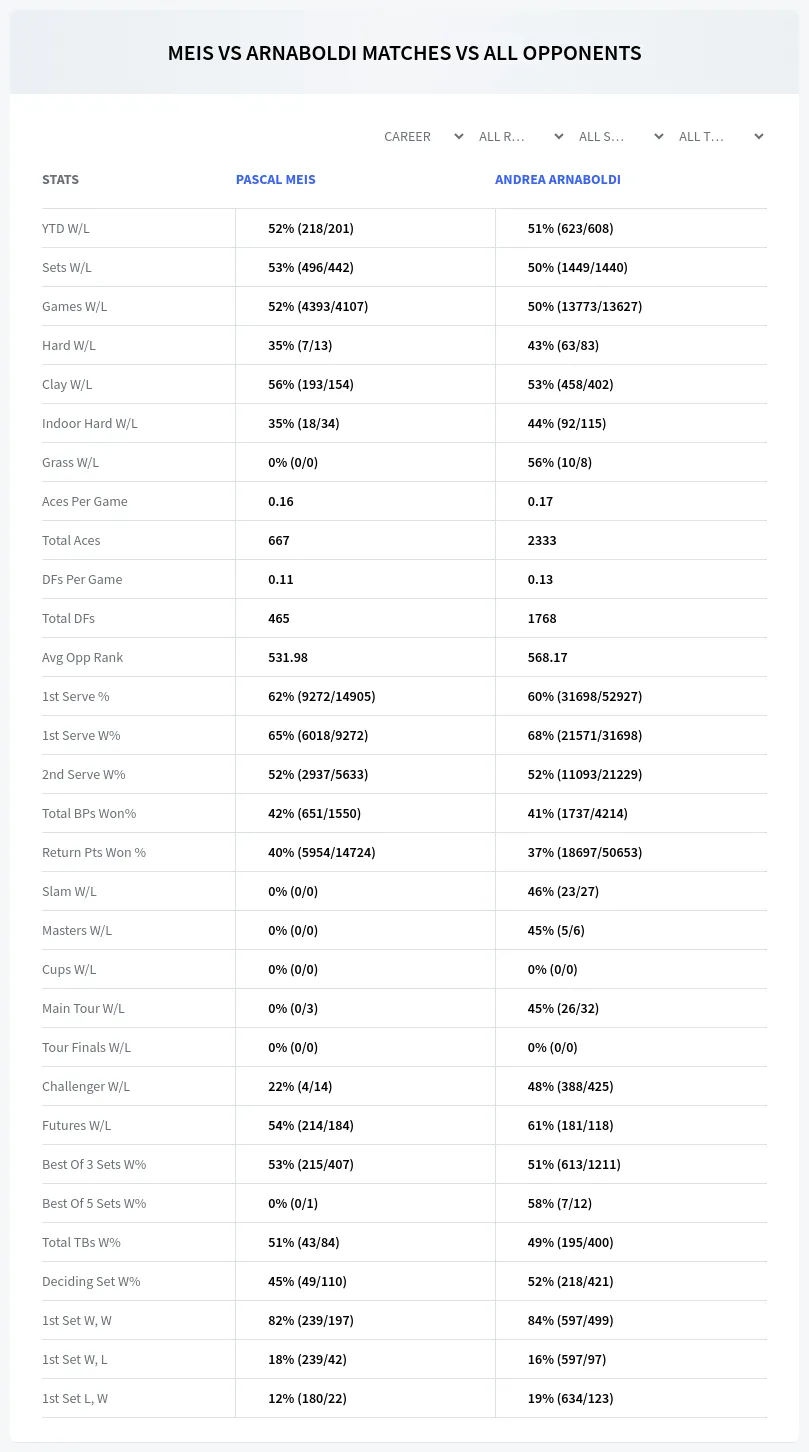Screen dimensions: 809x1452
Task: Click the chevron arrow beside CAREER
Action: [x=459, y=136]
